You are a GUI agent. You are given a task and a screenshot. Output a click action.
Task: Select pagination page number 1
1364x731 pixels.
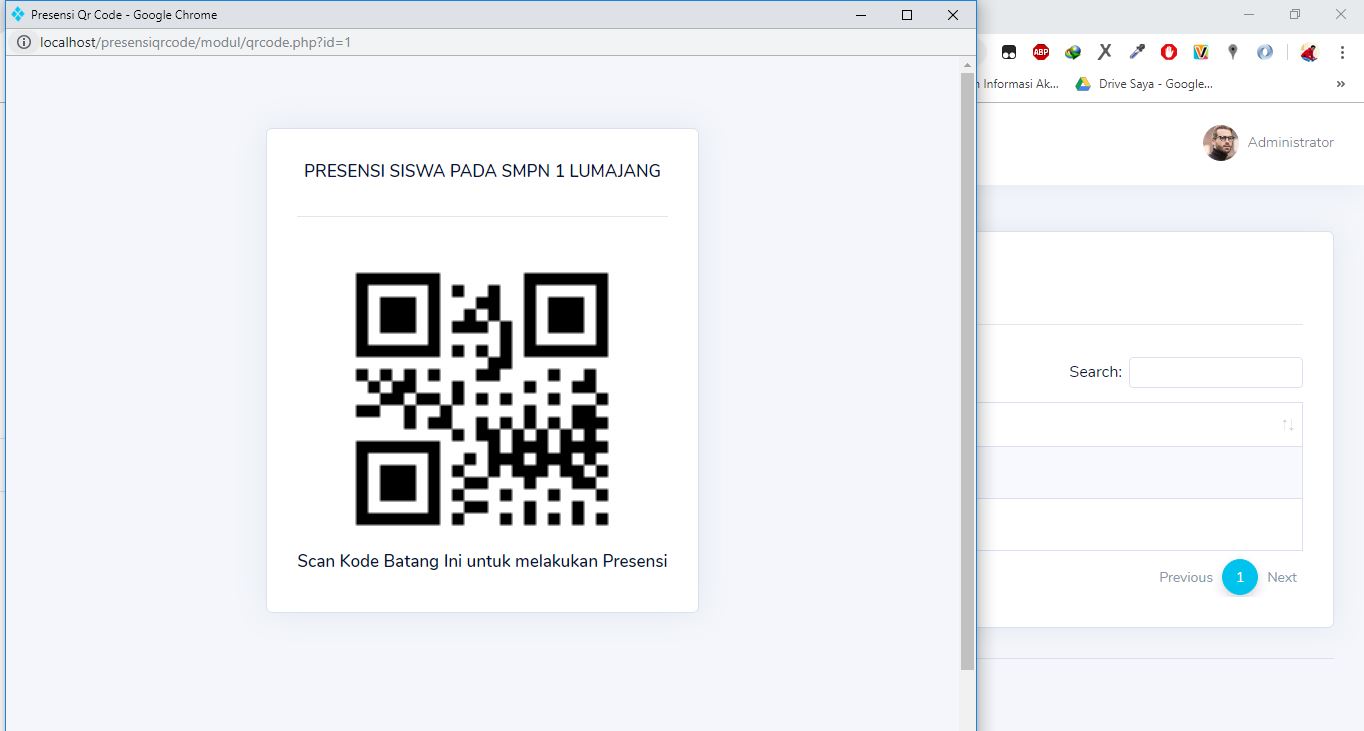1239,577
